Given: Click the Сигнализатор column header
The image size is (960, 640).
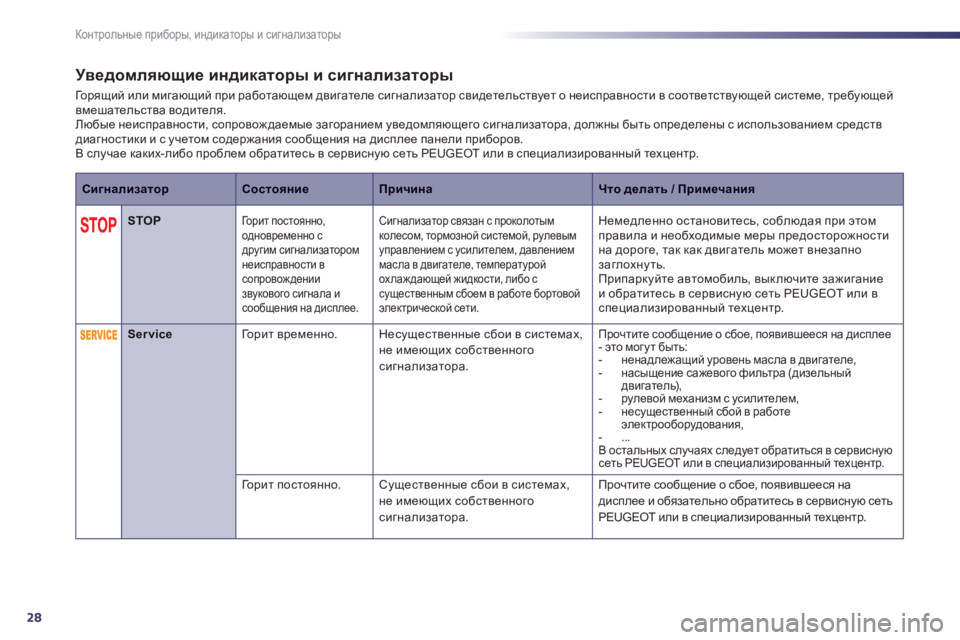Looking at the screenshot, I should tap(125, 188).
